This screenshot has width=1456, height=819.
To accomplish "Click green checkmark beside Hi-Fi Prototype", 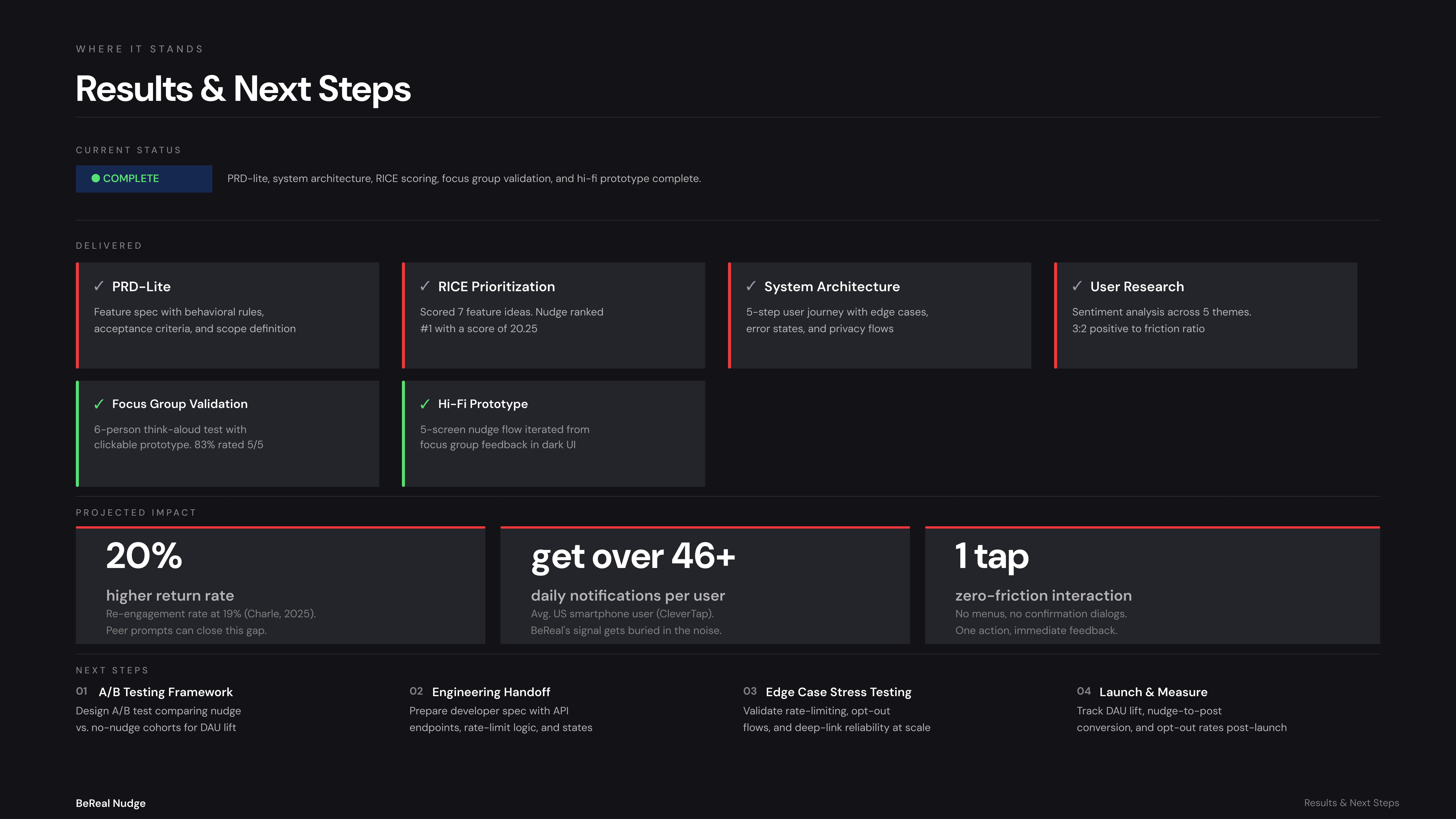I will [x=425, y=404].
